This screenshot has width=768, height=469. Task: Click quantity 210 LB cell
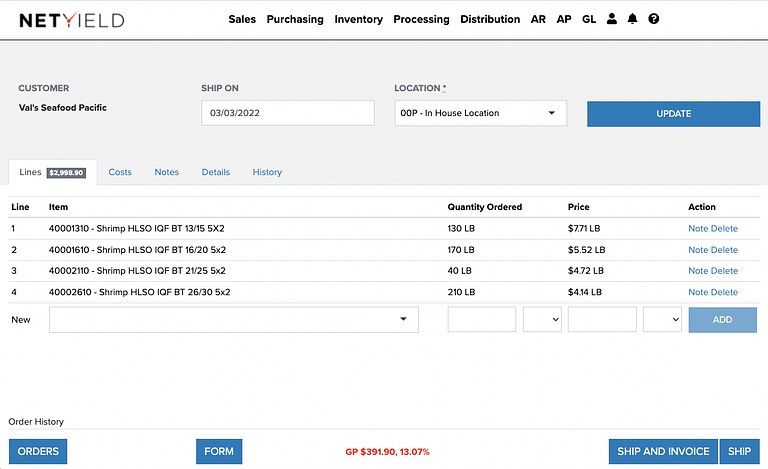(x=461, y=292)
